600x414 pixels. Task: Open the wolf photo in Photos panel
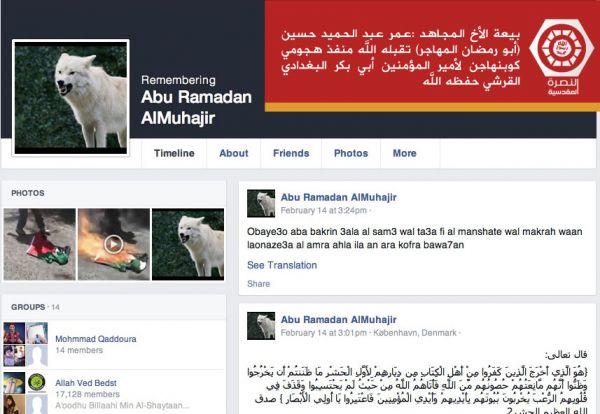click(x=188, y=244)
